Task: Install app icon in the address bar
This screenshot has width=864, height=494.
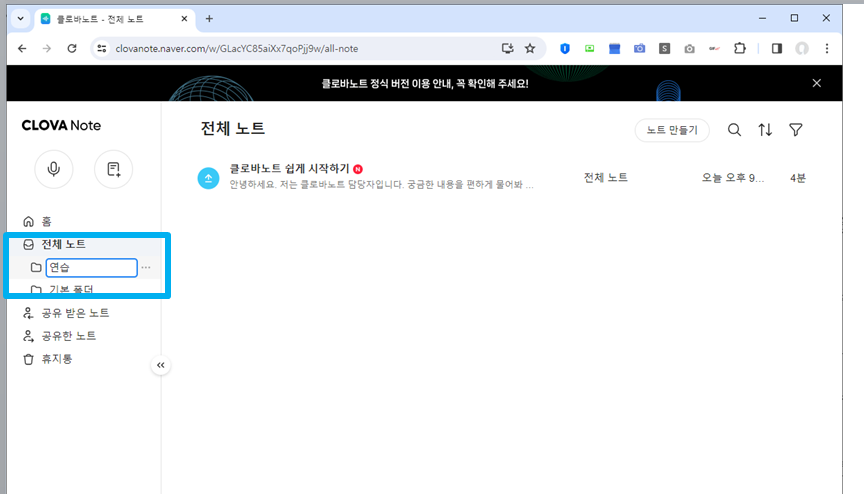Action: 507,48
